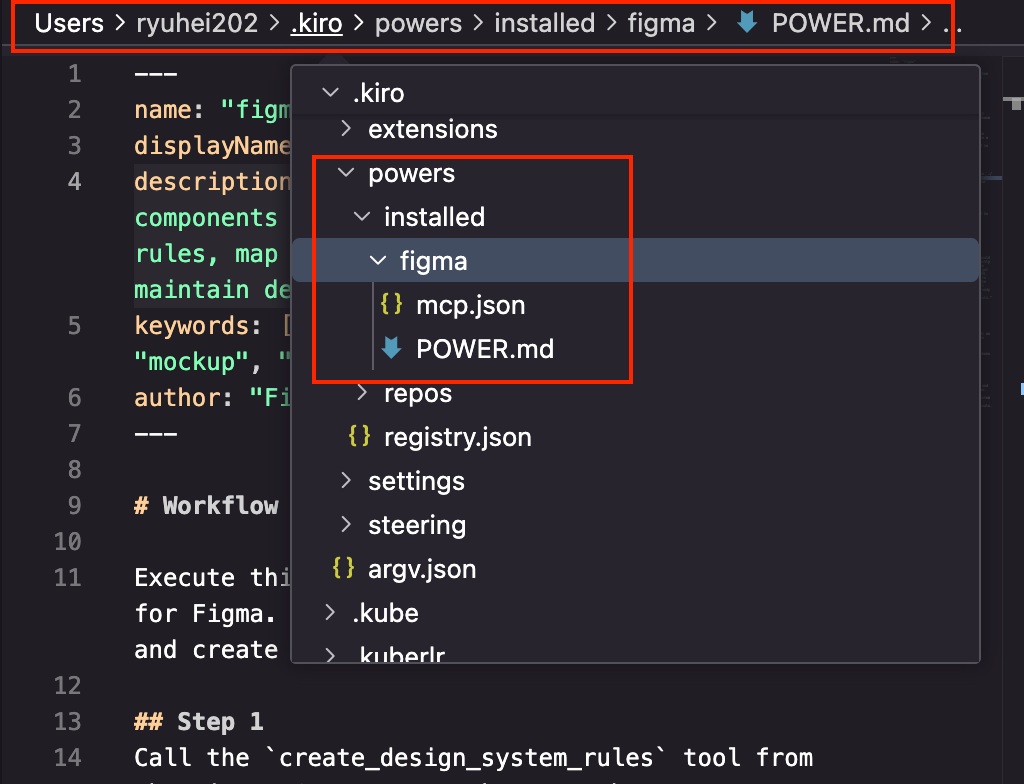Open registry.json in the tree
1024x784 pixels.
point(457,437)
